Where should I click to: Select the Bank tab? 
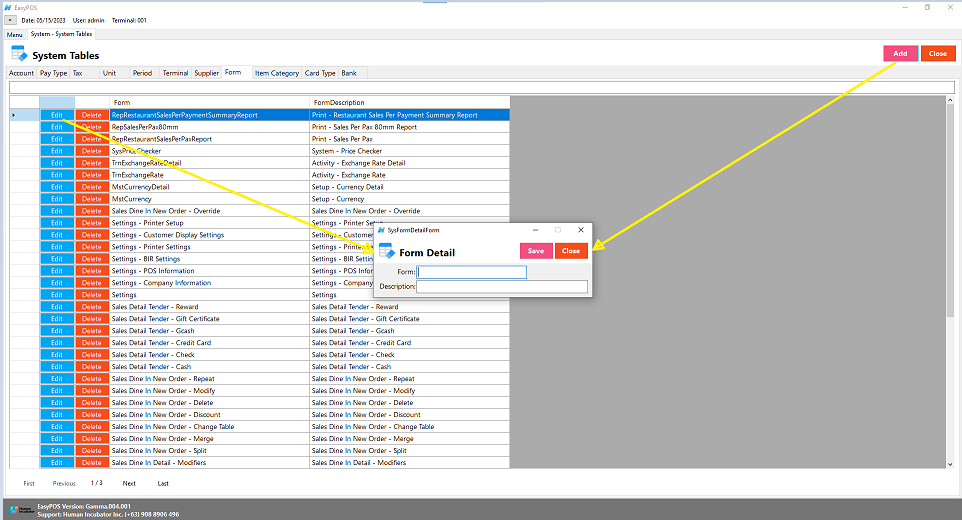tap(348, 73)
